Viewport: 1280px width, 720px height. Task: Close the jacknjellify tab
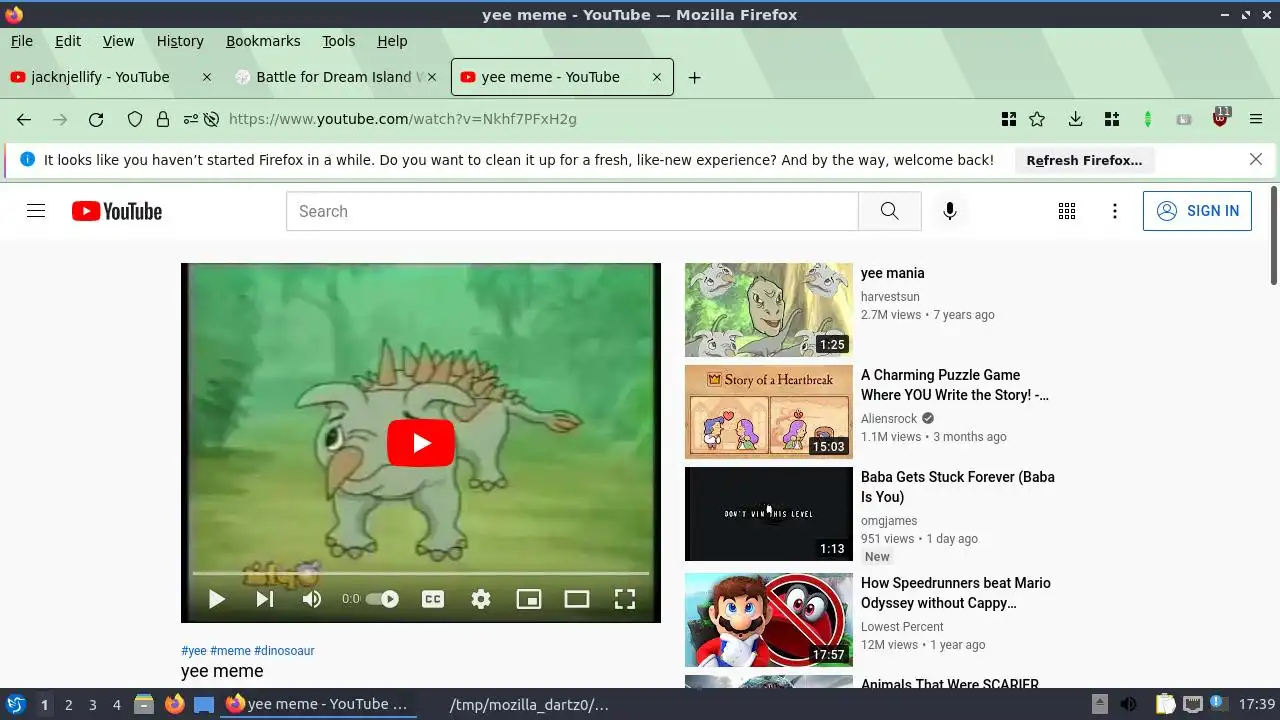pyautogui.click(x=207, y=77)
